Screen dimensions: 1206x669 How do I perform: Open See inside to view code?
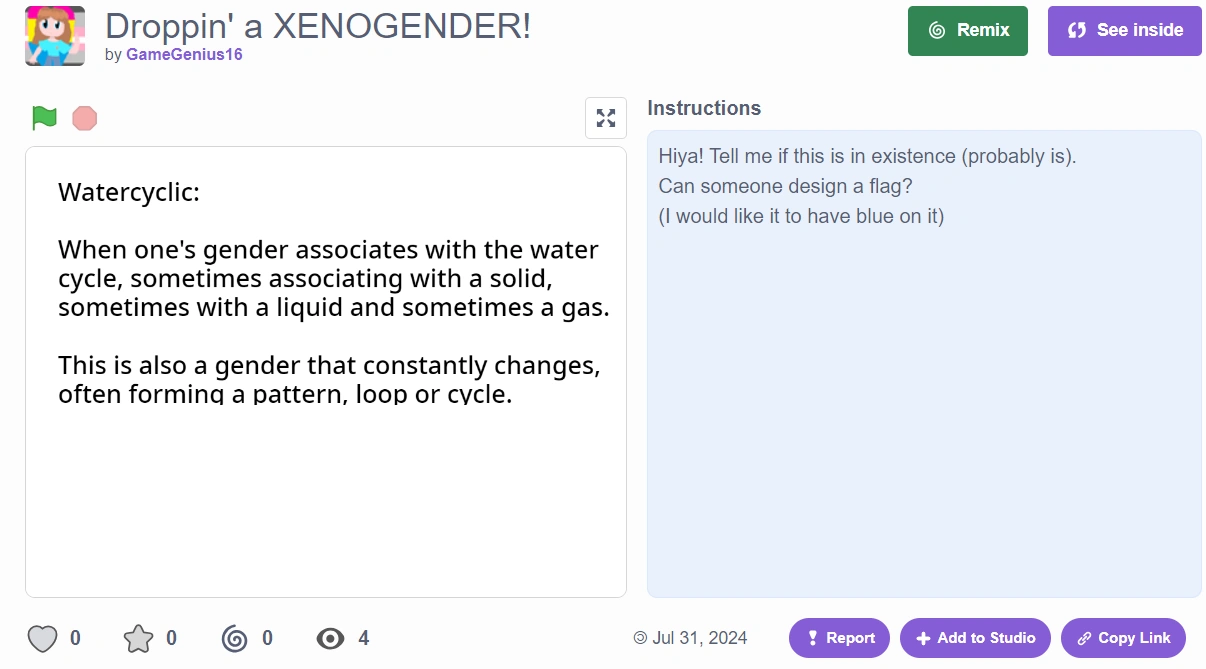pyautogui.click(x=1124, y=31)
